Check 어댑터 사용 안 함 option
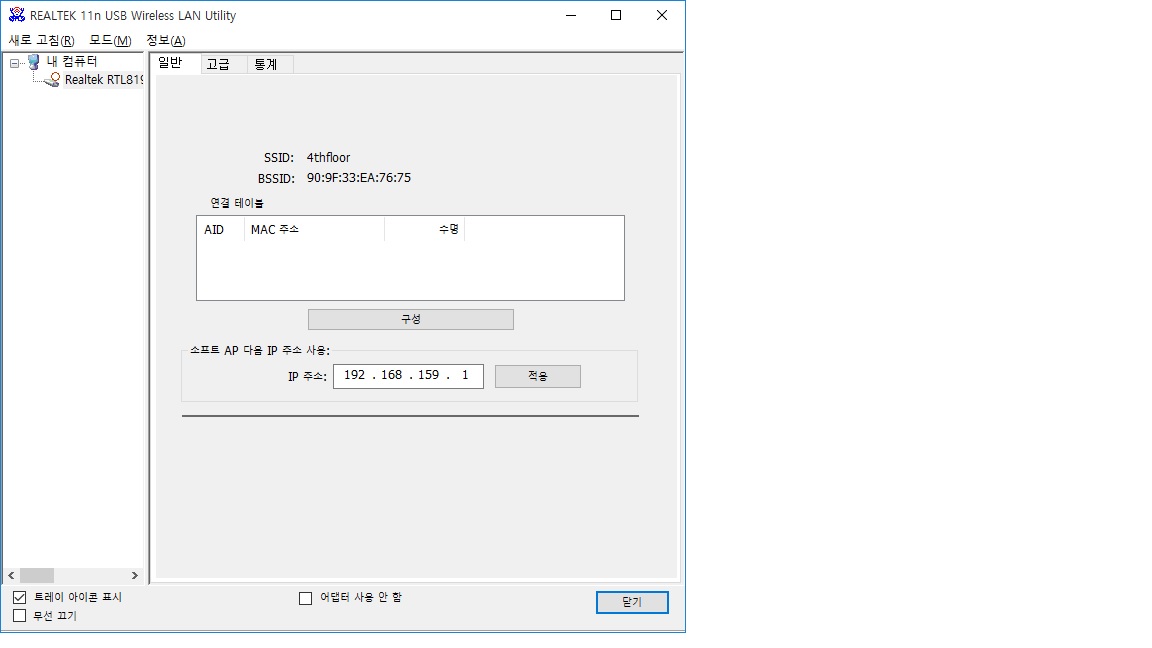 306,598
